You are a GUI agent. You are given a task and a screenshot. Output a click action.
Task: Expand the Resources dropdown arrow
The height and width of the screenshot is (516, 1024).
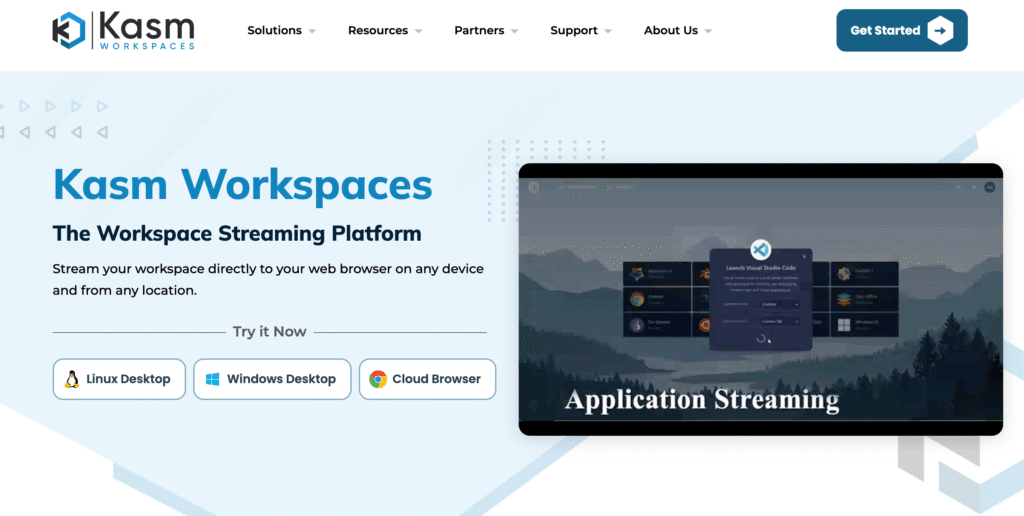coord(418,31)
